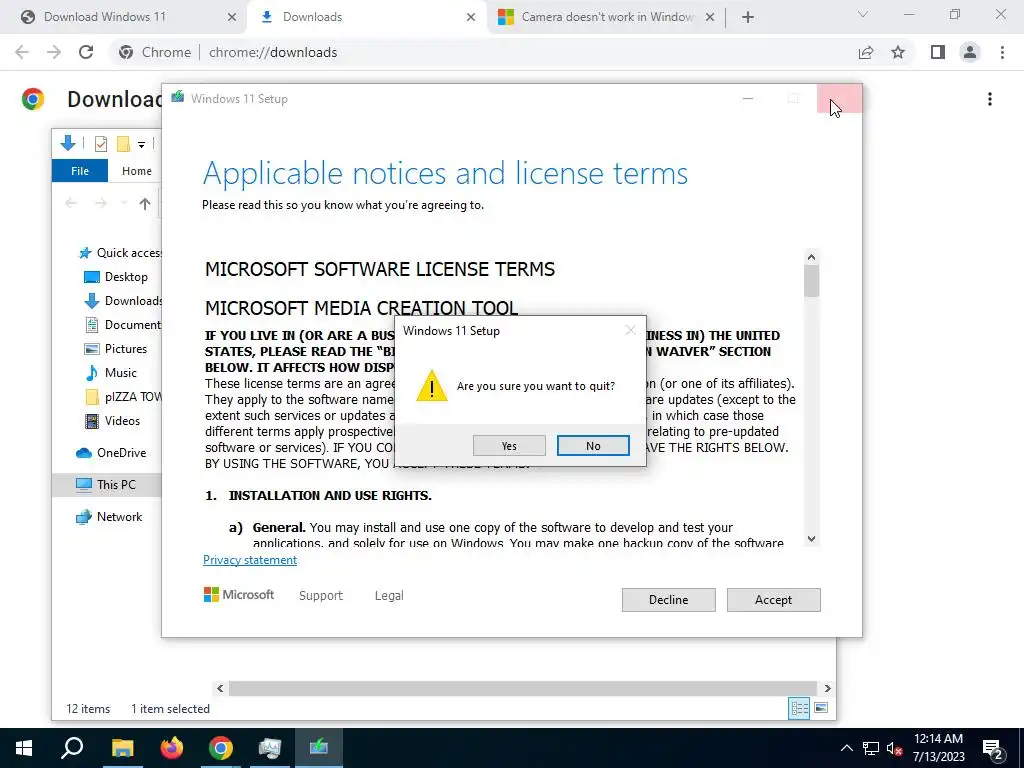Select Pictures in Explorer navigation pane
The width and height of the screenshot is (1024, 768).
[116, 349]
